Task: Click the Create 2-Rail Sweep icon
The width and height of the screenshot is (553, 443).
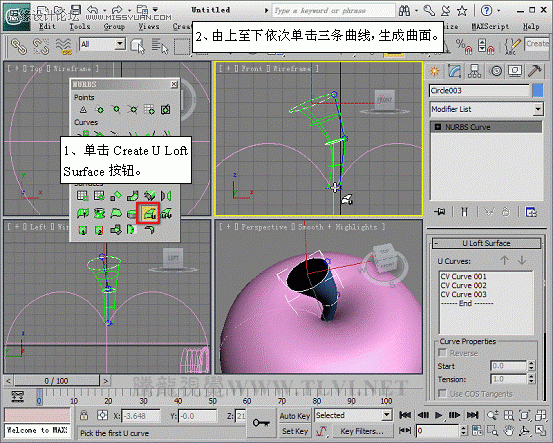Action: (x=99, y=230)
